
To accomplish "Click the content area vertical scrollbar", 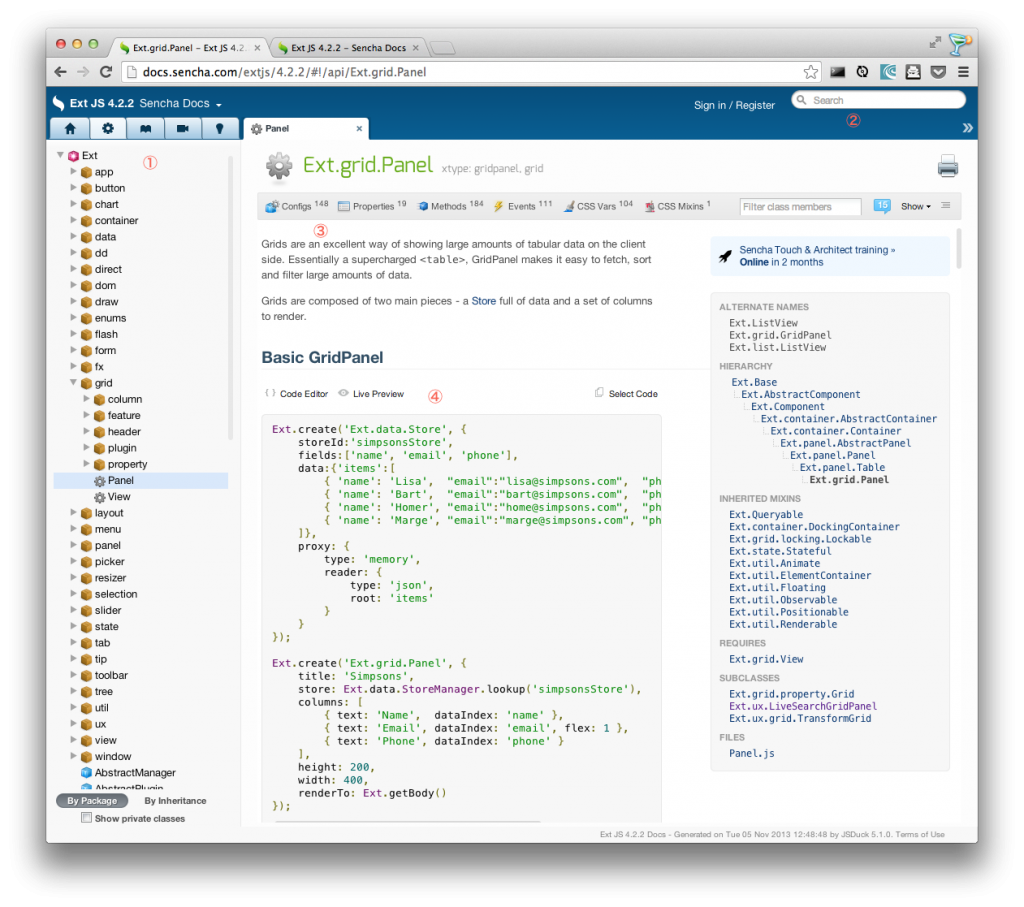I will click(959, 248).
